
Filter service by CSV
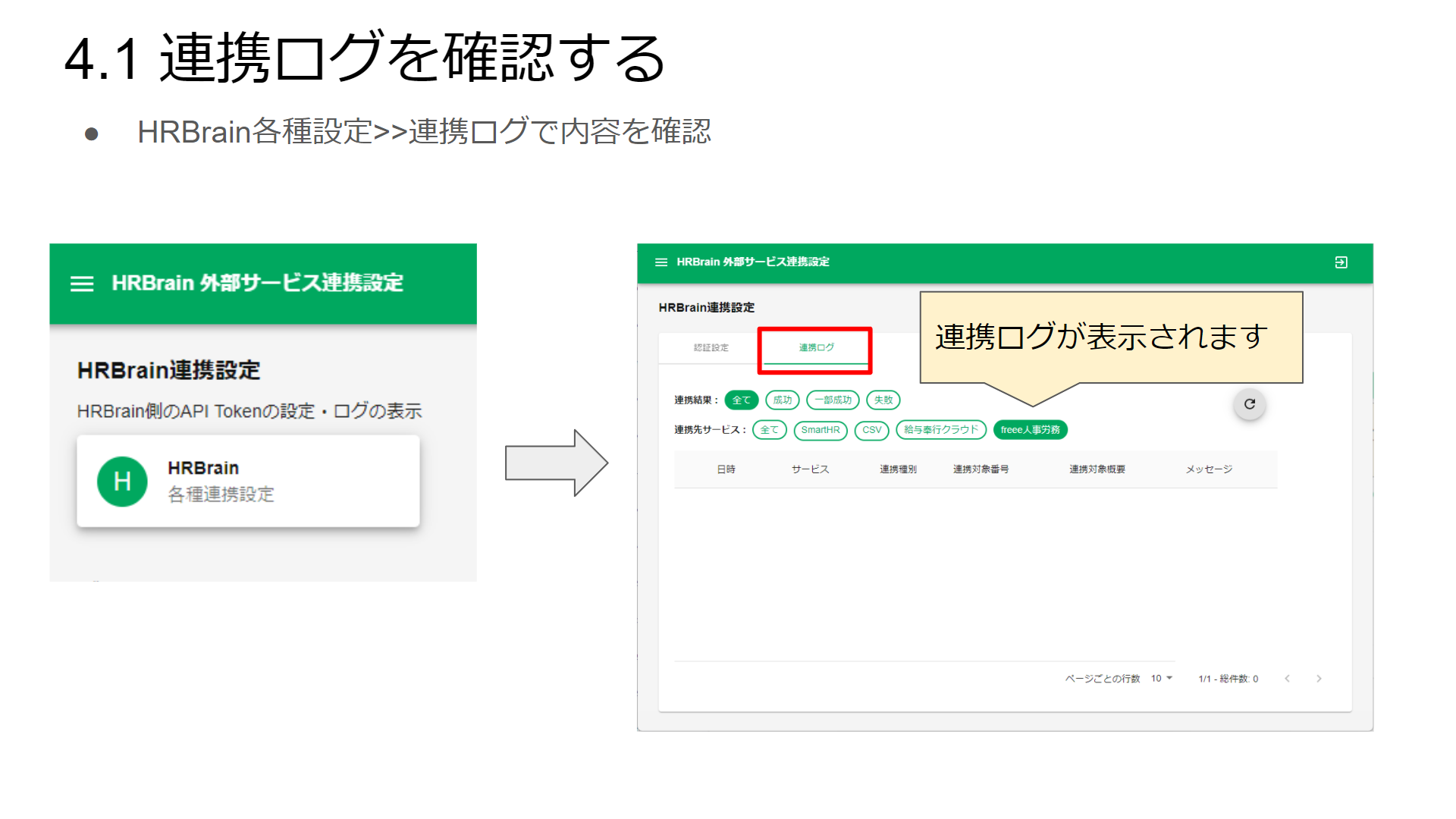pyautogui.click(x=872, y=430)
